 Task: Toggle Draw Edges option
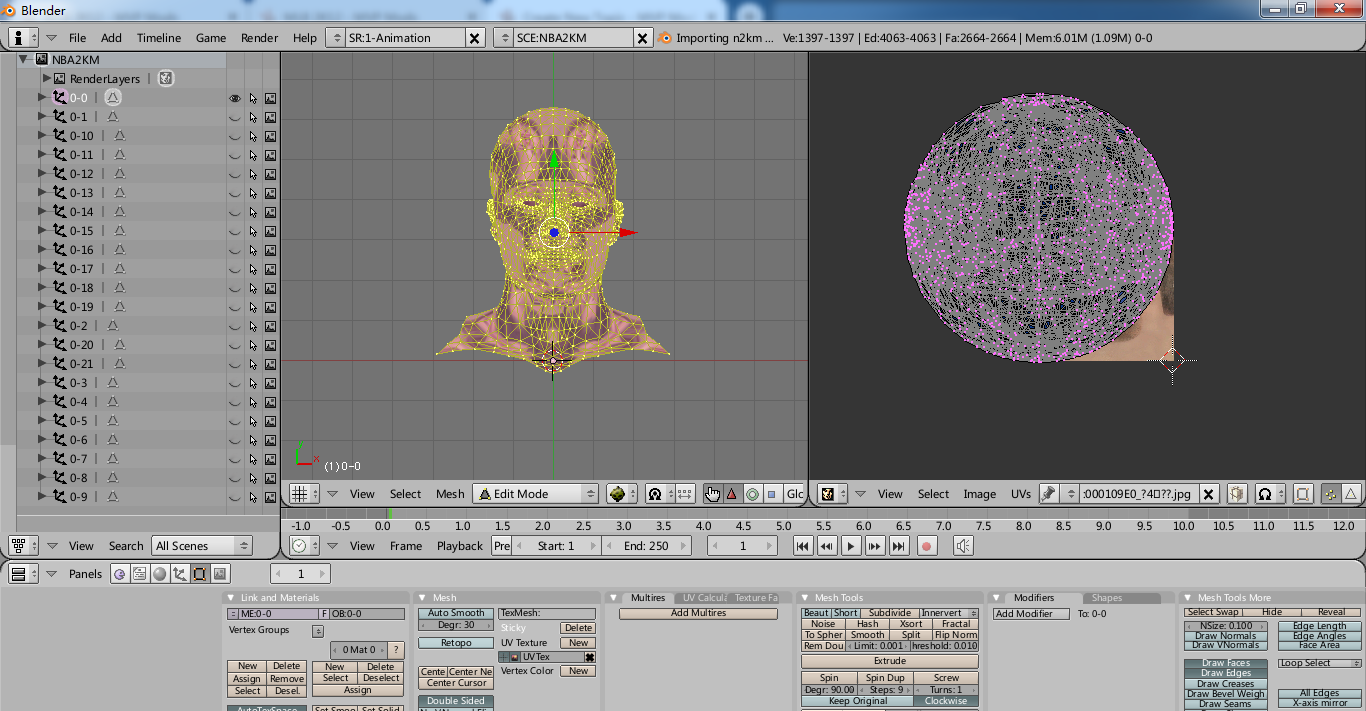click(x=1225, y=674)
